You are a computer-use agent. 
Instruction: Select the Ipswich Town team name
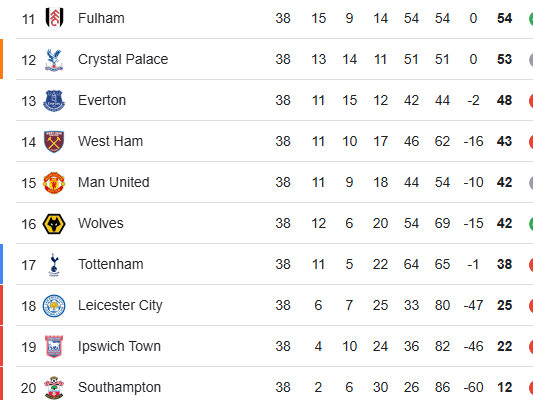(x=119, y=347)
